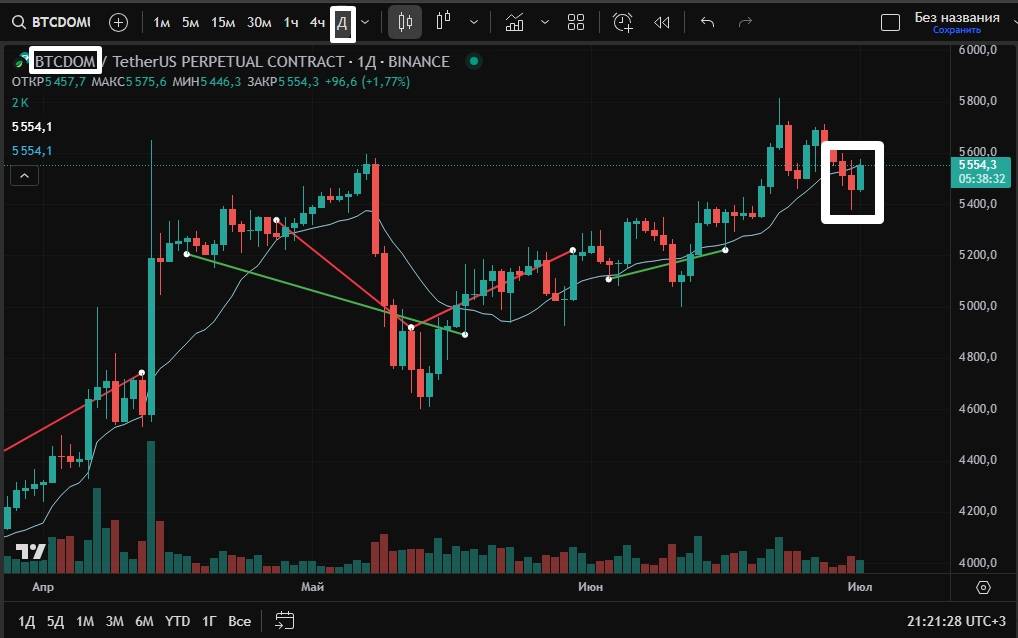Set the range to 1Г
The width and height of the screenshot is (1018, 638).
coord(209,621)
